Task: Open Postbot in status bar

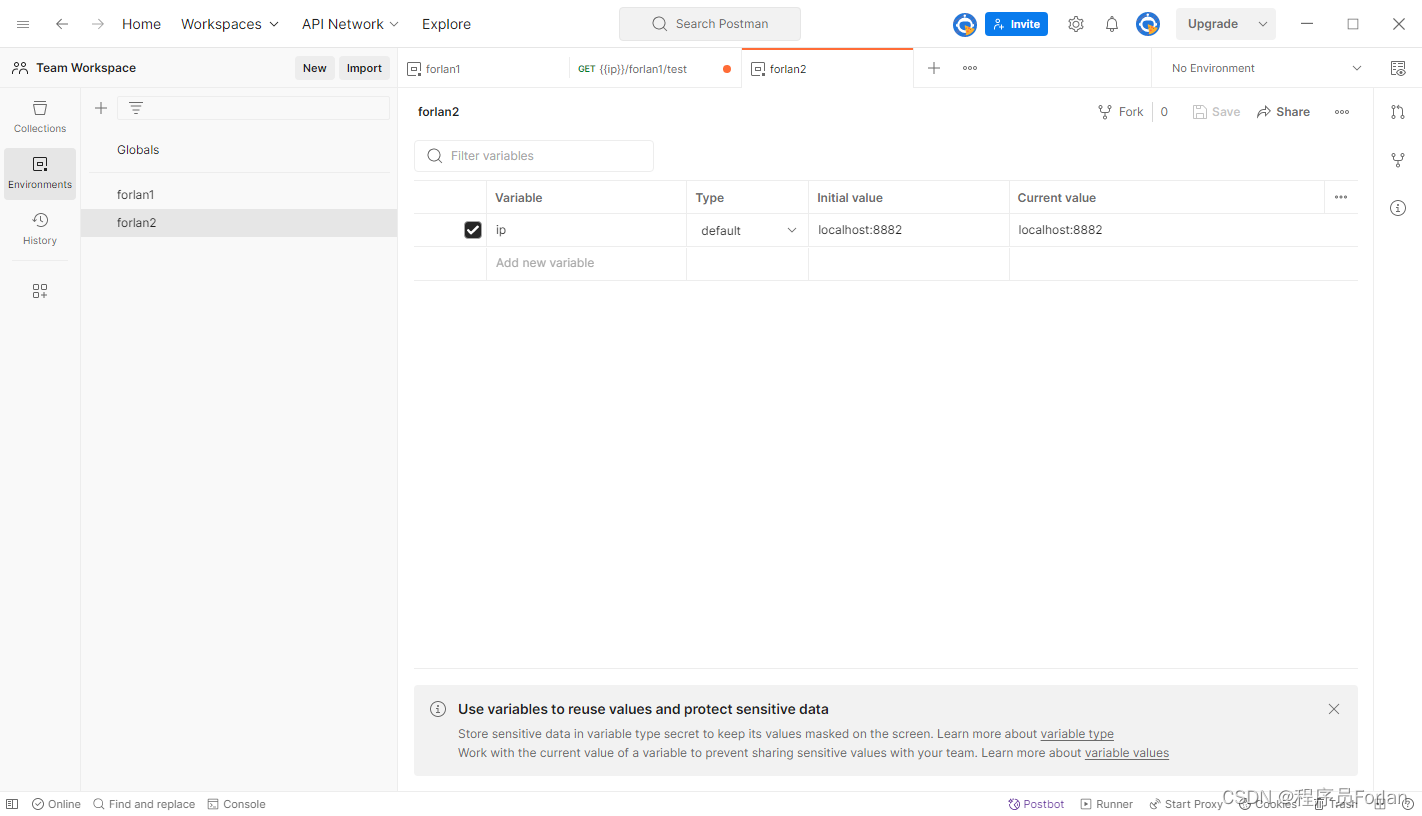Action: tap(1036, 804)
